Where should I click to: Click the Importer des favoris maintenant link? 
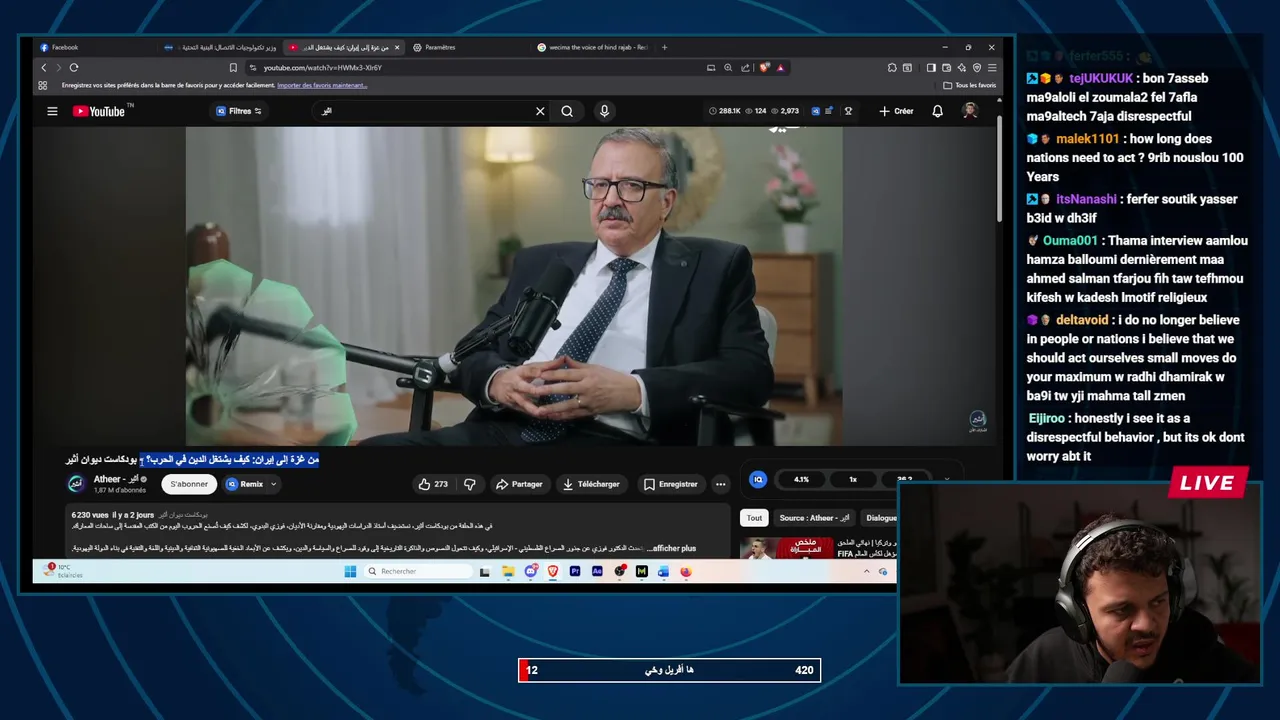pos(322,85)
